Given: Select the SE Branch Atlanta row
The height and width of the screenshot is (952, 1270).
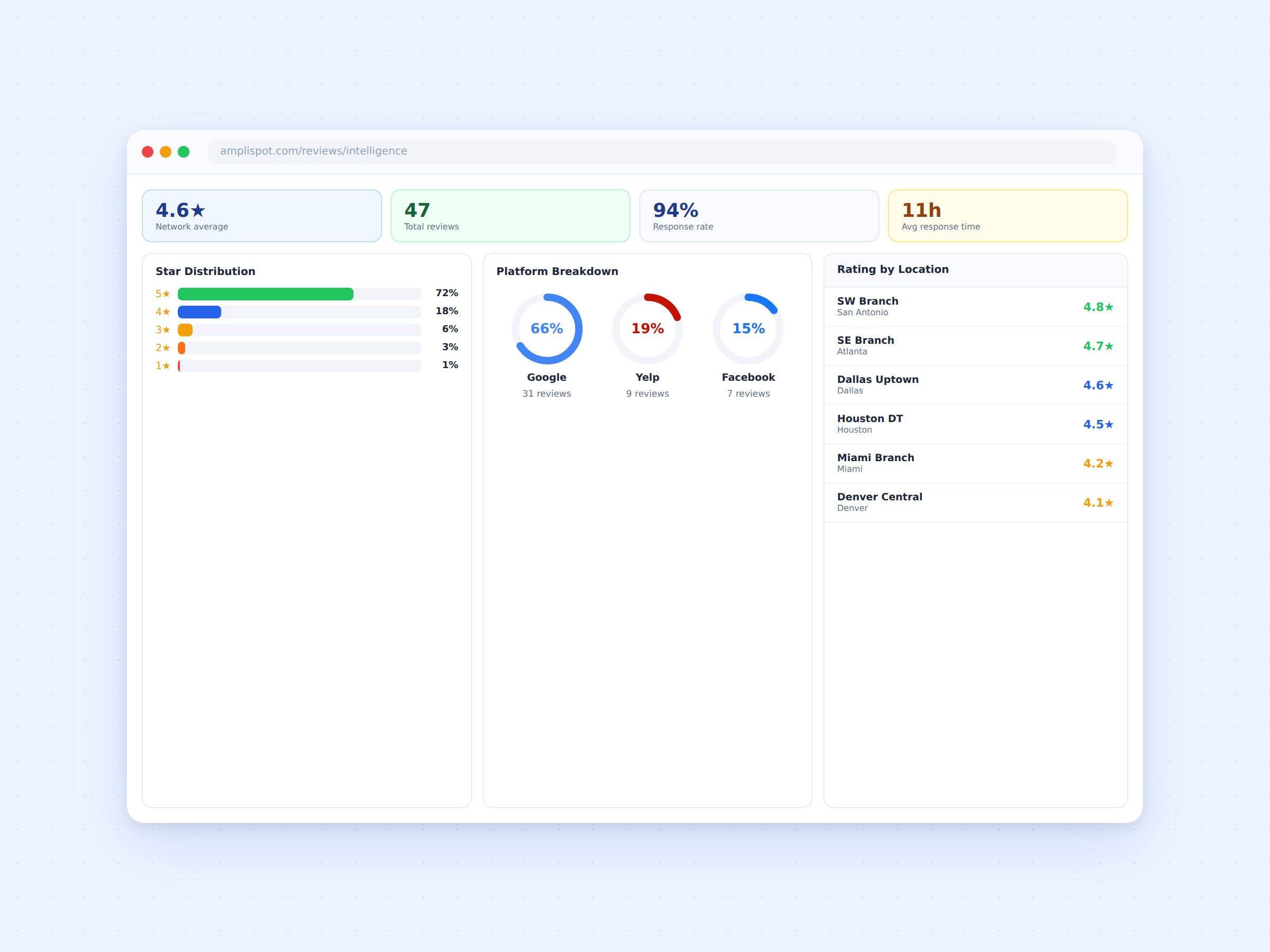Looking at the screenshot, I should tap(975, 346).
